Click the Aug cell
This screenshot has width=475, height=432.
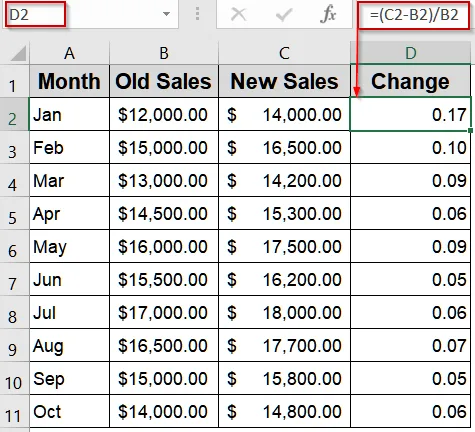(x=69, y=345)
